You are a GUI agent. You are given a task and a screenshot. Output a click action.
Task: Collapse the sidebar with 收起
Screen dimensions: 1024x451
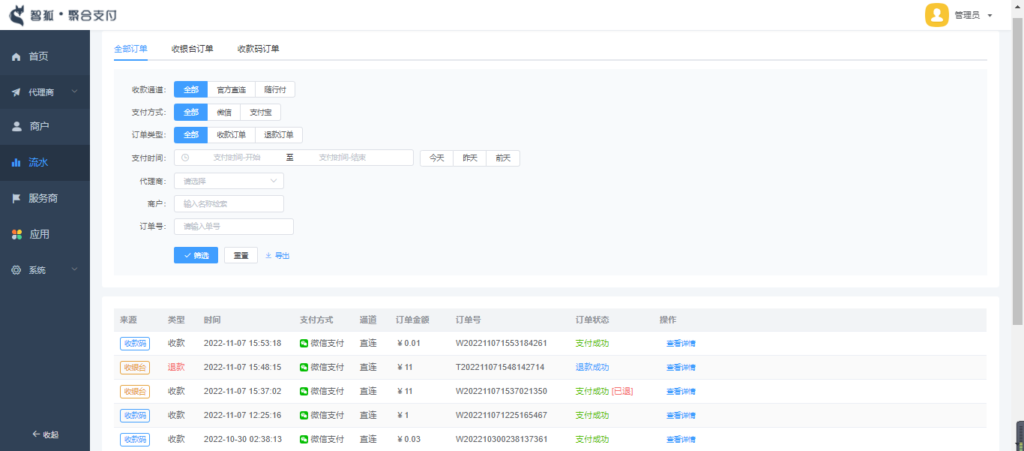pyautogui.click(x=45, y=434)
